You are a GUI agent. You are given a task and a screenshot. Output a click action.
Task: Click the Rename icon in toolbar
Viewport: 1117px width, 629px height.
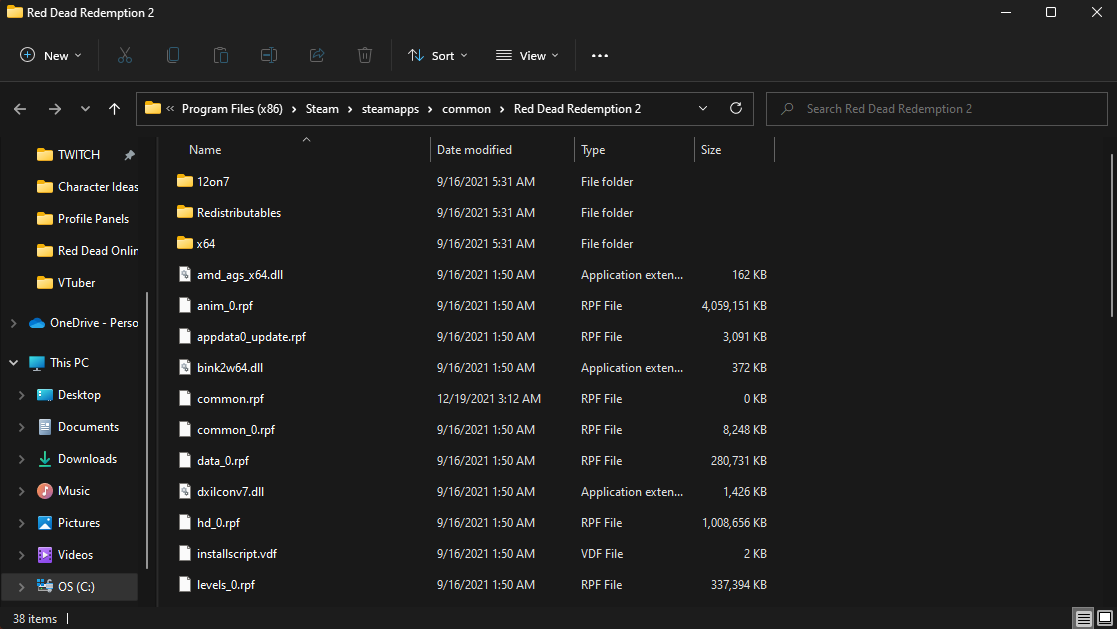[x=269, y=56]
